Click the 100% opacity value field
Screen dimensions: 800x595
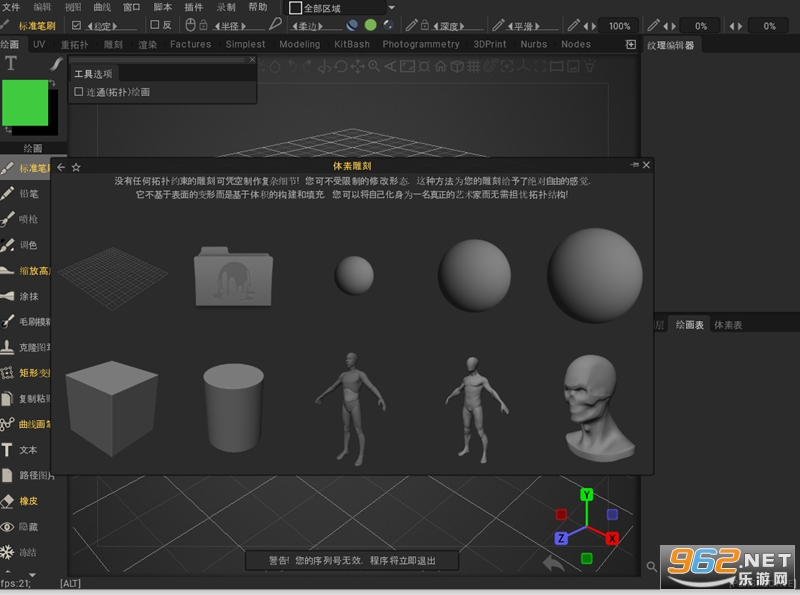coord(619,26)
